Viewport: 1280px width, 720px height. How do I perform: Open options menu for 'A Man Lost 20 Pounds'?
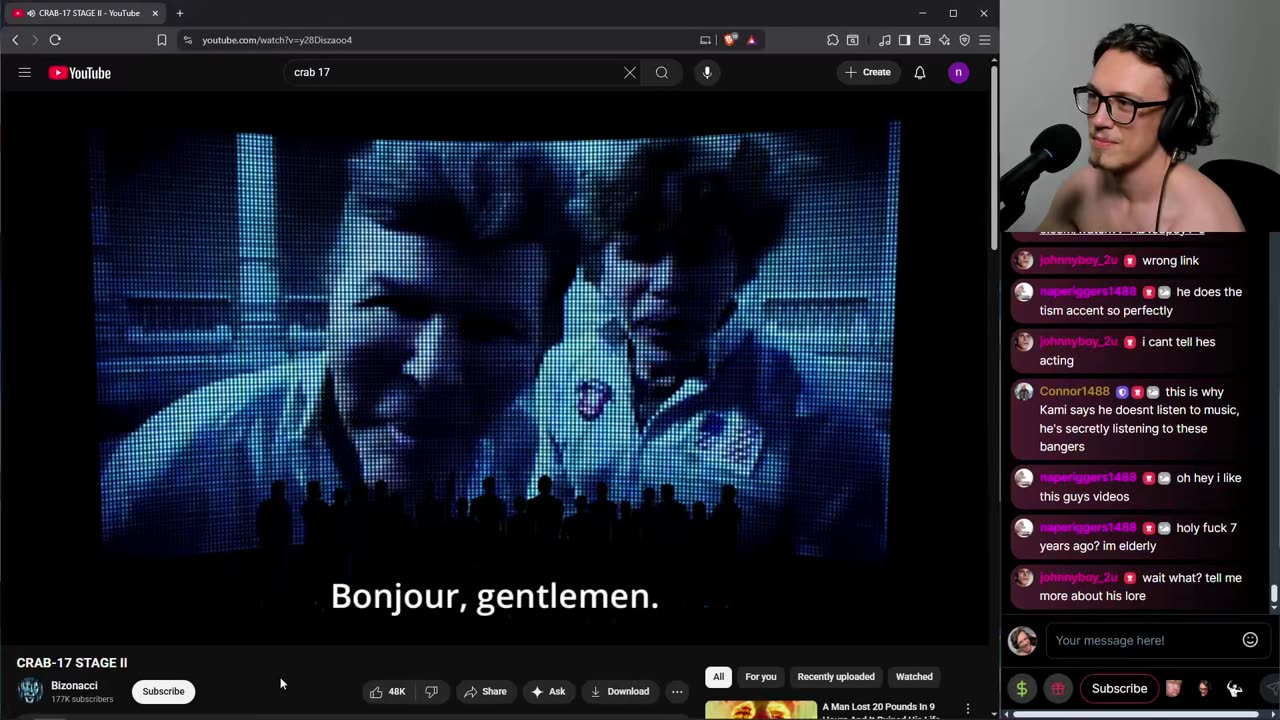pyautogui.click(x=967, y=709)
